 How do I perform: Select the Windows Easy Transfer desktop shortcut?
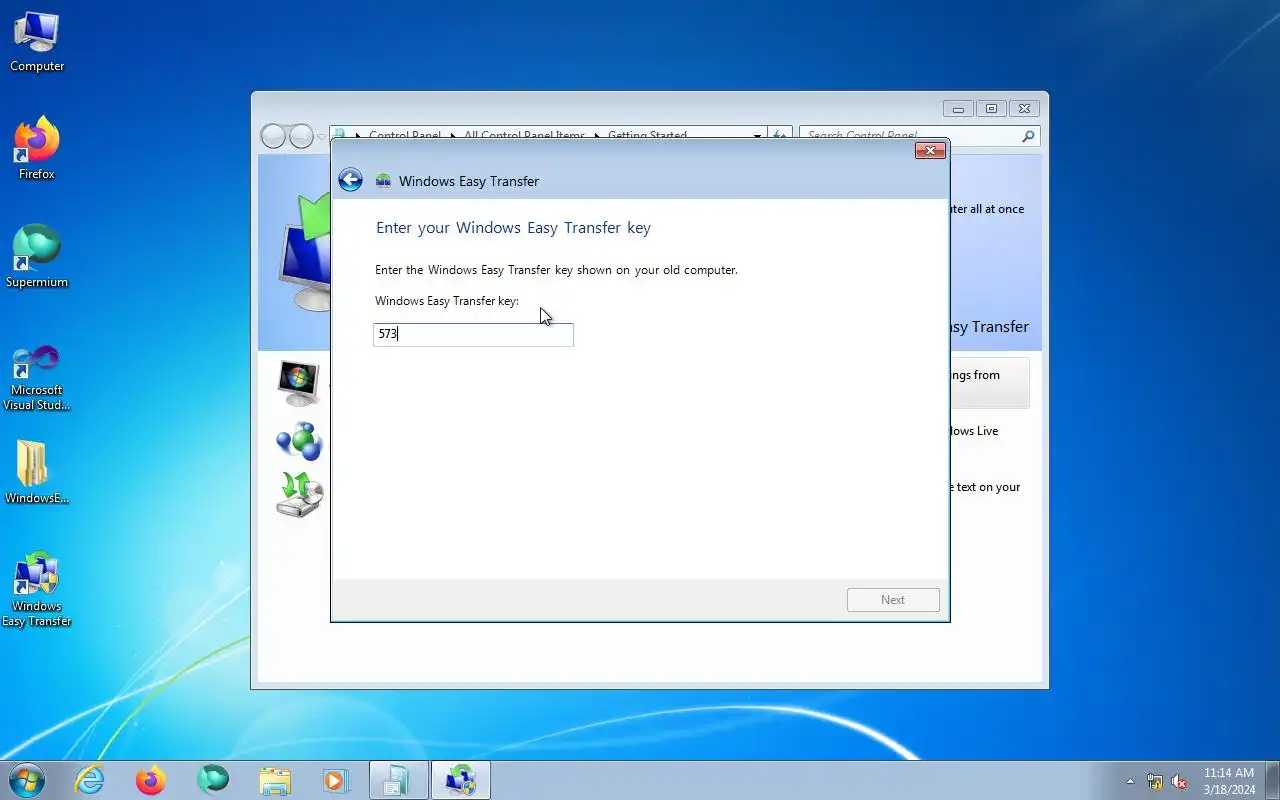pyautogui.click(x=37, y=589)
